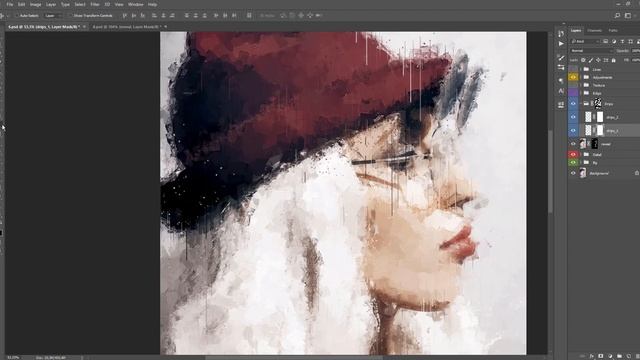Open the layer filter Kind dropdown
Screen dimensions: 640x360
pyautogui.click(x=585, y=41)
